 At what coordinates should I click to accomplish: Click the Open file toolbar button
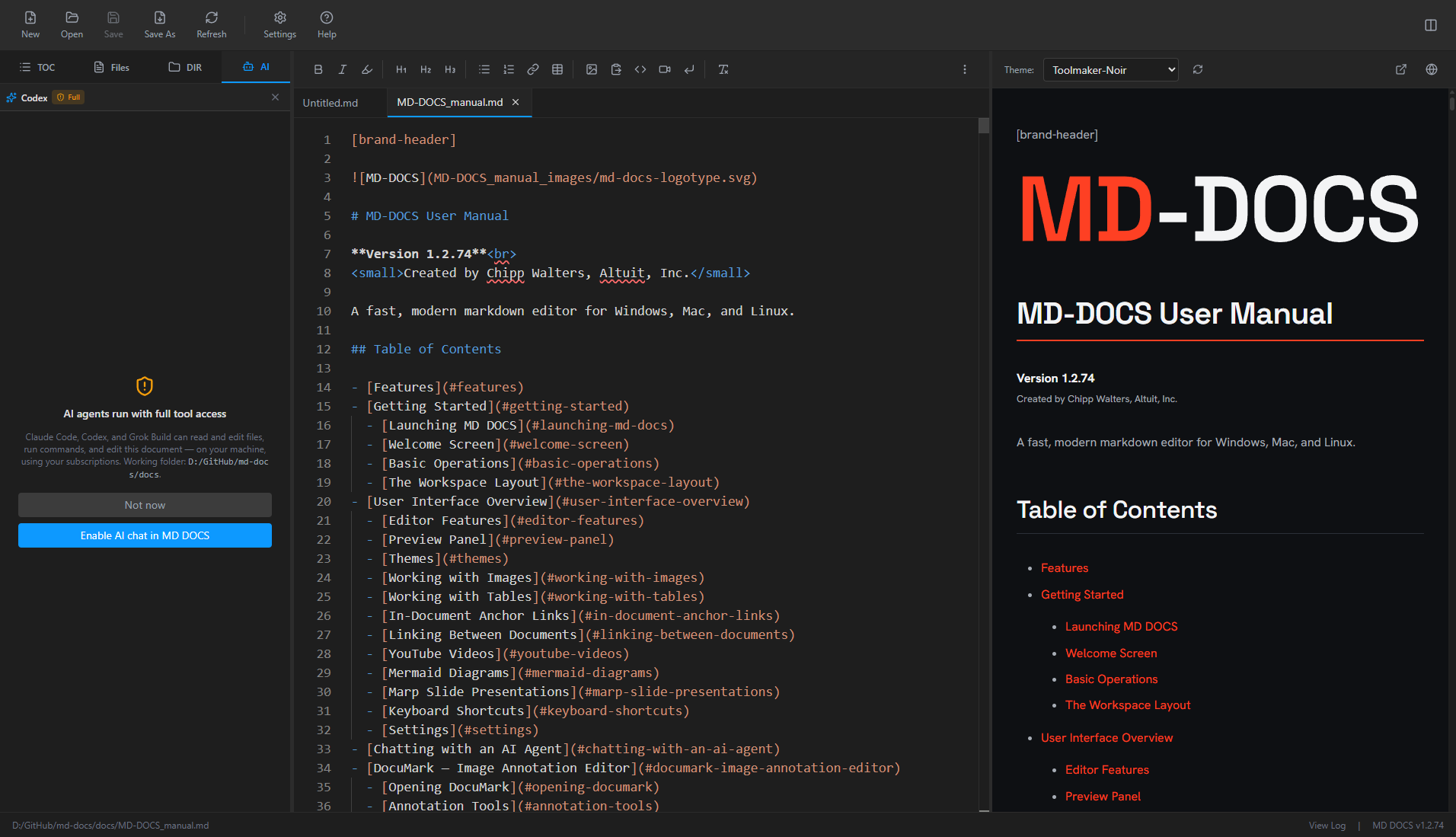(x=72, y=24)
